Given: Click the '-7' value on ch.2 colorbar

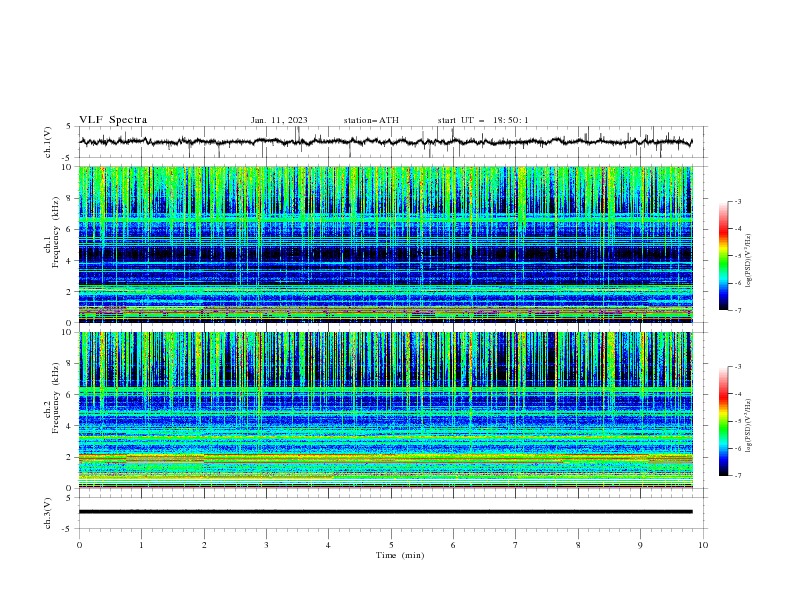Looking at the screenshot, I should click(737, 475).
